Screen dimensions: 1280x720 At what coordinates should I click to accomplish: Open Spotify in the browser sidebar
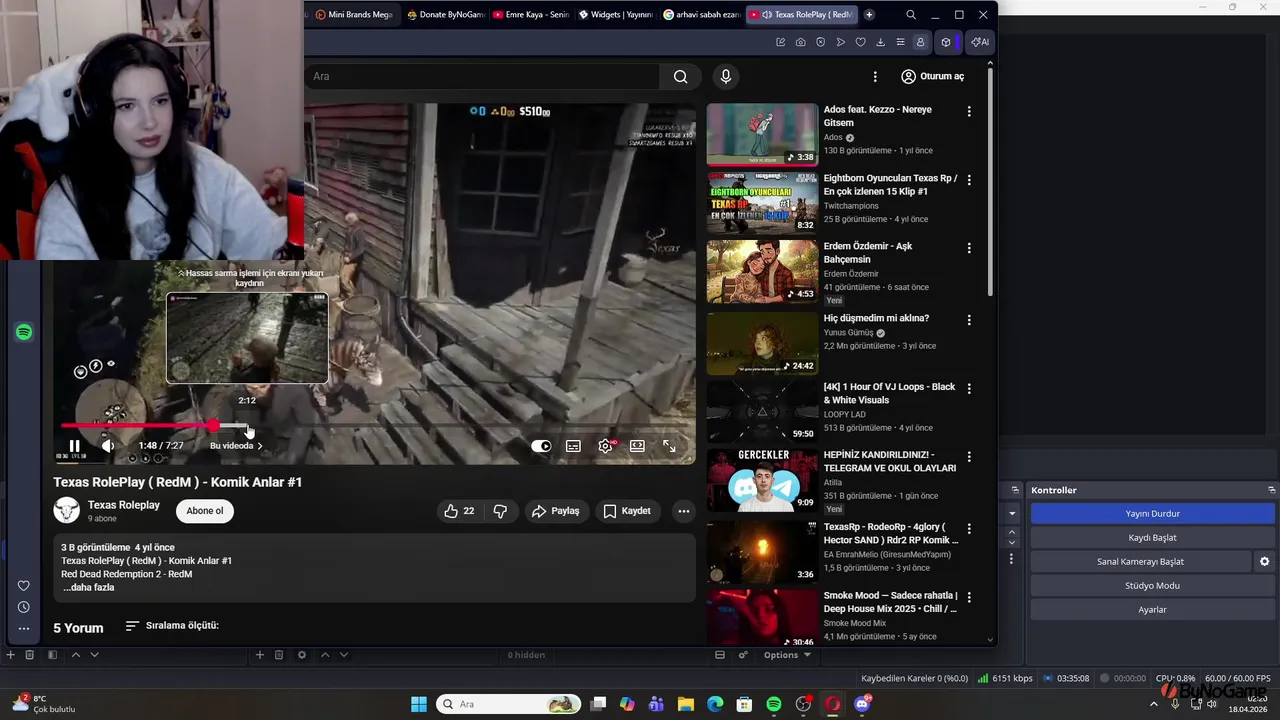point(24,332)
